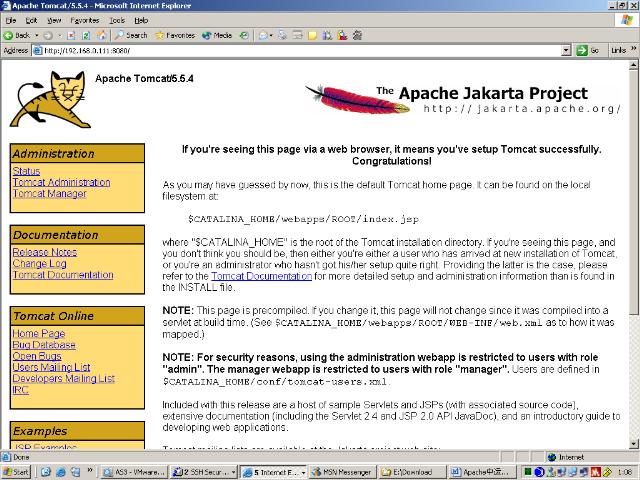The height and width of the screenshot is (480, 640).
Task: Open the Tomcat Manager link
Action: pos(50,193)
